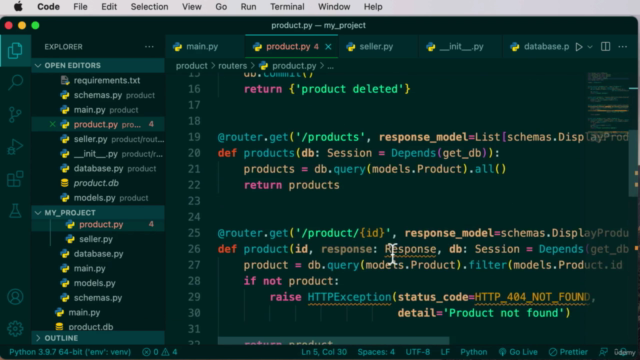Click the Python 3.9.7 interpreter selector
The width and height of the screenshot is (640, 360).
pyautogui.click(x=70, y=352)
